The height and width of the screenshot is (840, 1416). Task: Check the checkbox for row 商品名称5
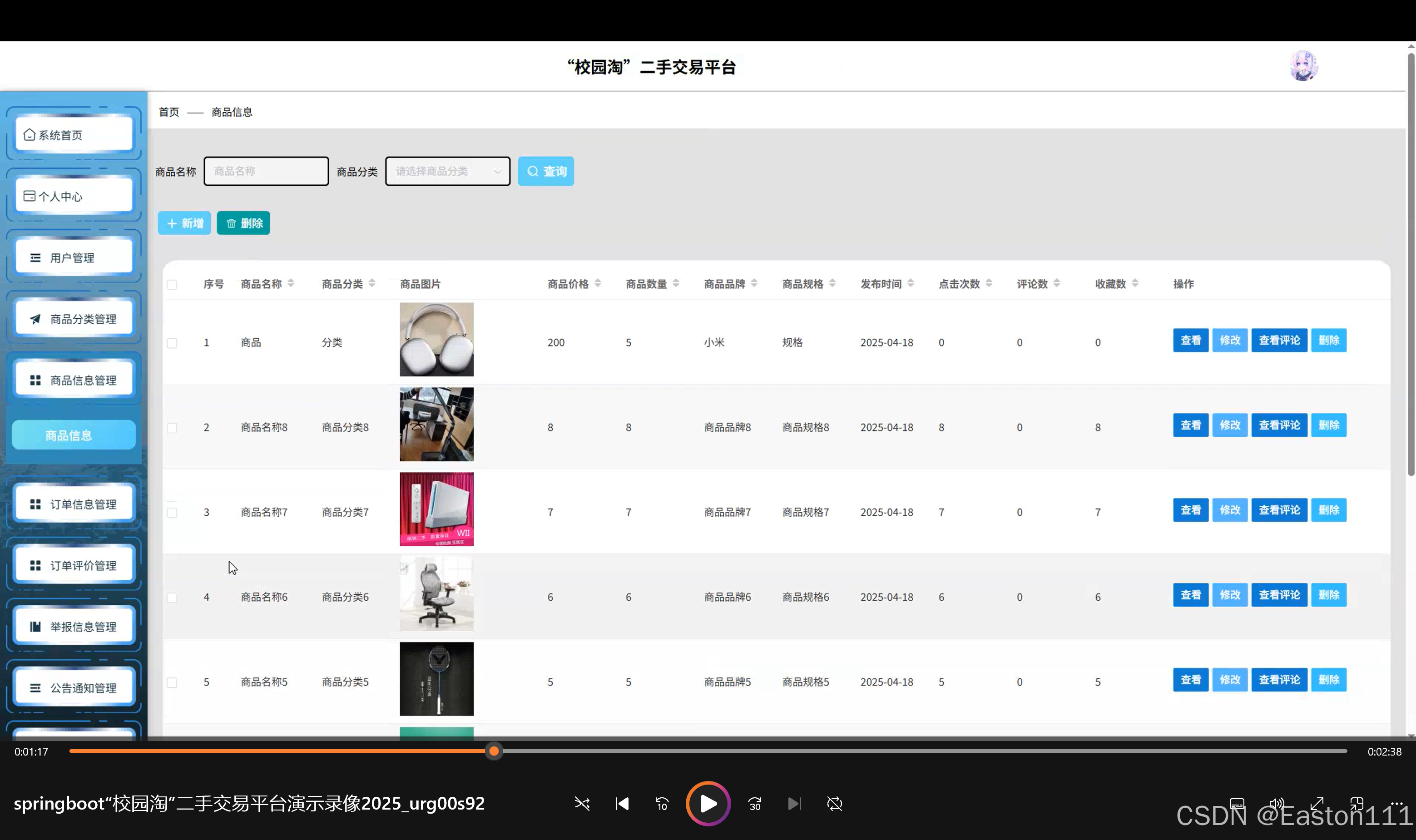pos(172,682)
